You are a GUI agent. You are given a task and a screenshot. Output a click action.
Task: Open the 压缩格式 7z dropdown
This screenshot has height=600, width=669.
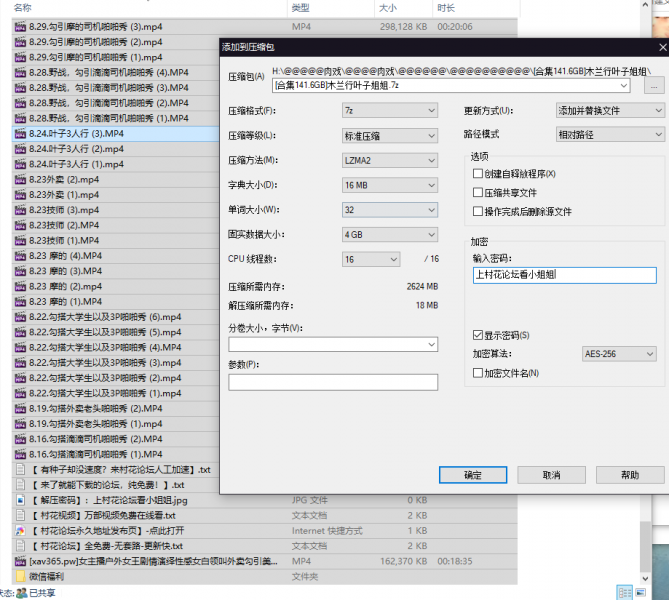[389, 111]
